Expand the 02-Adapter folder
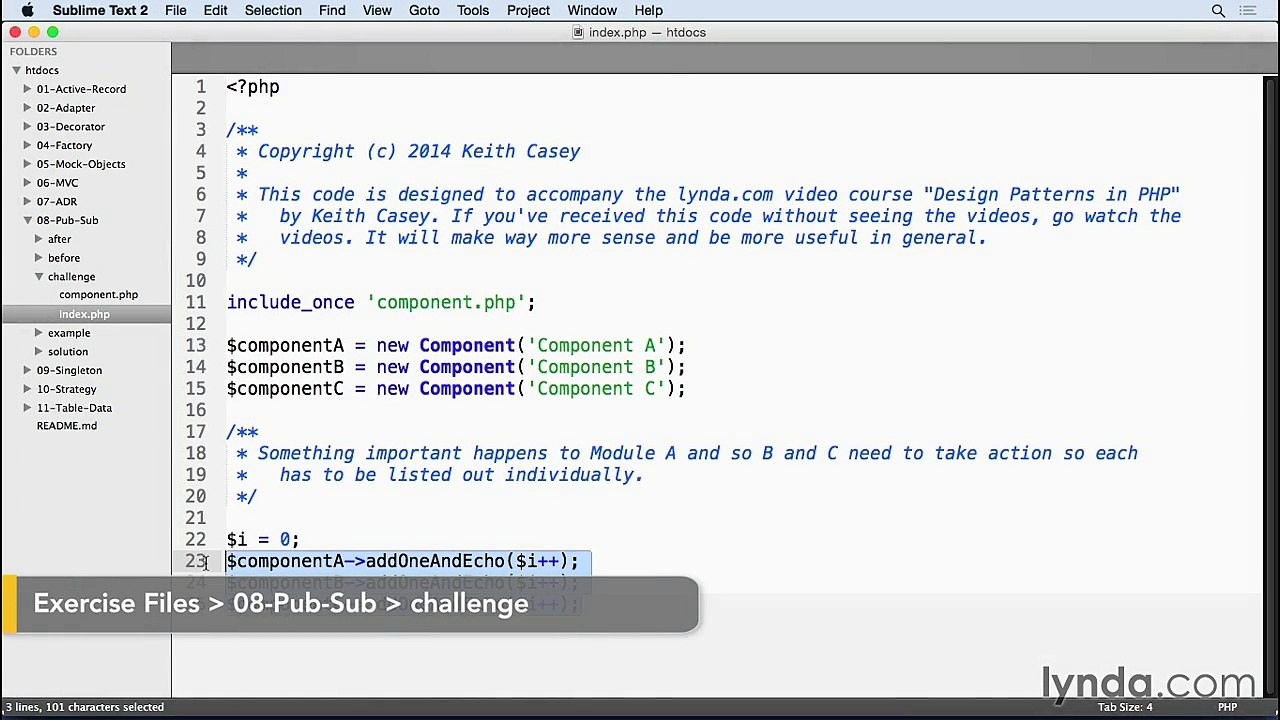Viewport: 1280px width, 720px height. (x=27, y=108)
